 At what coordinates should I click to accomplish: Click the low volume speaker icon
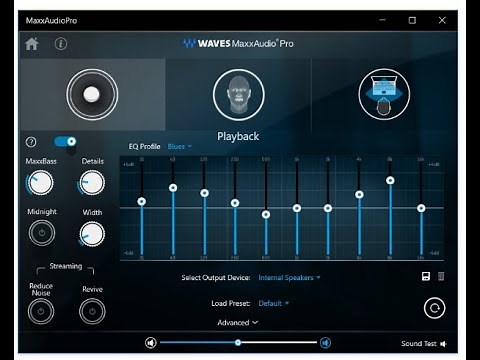click(151, 343)
